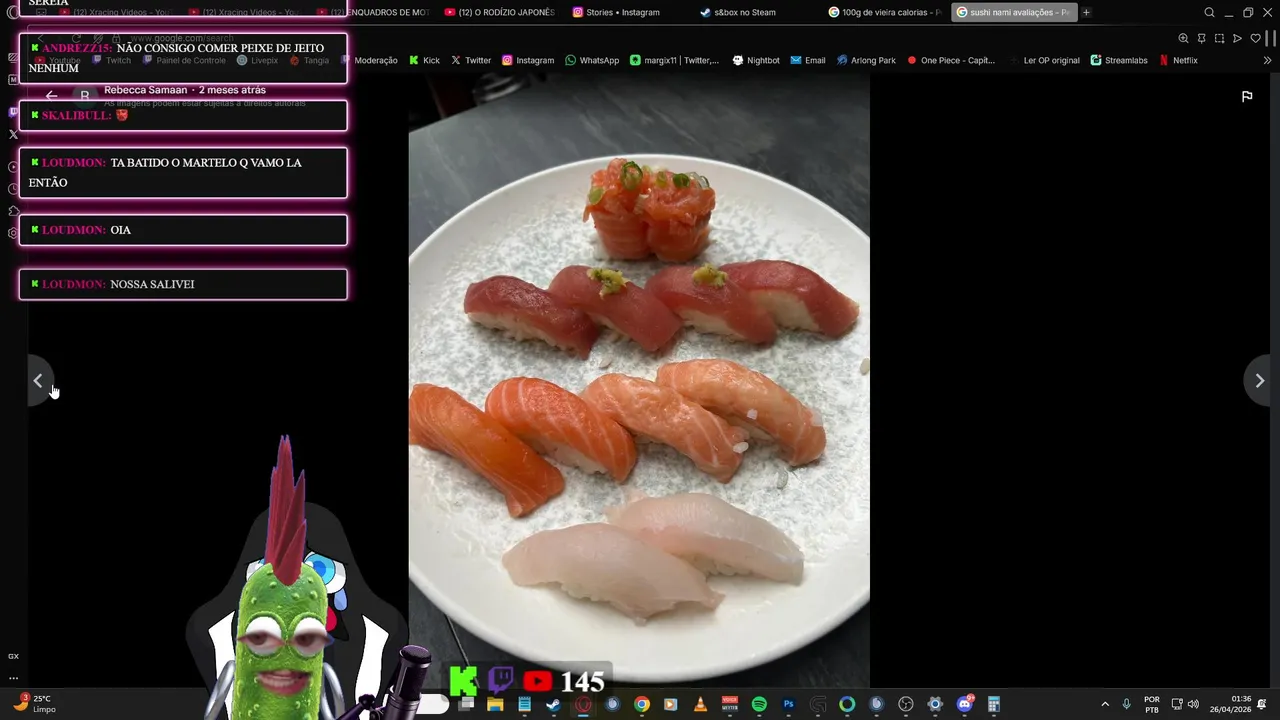Image resolution: width=1280 pixels, height=720 pixels.
Task: Open the gear settings app in the taskbar
Action: 935,704
